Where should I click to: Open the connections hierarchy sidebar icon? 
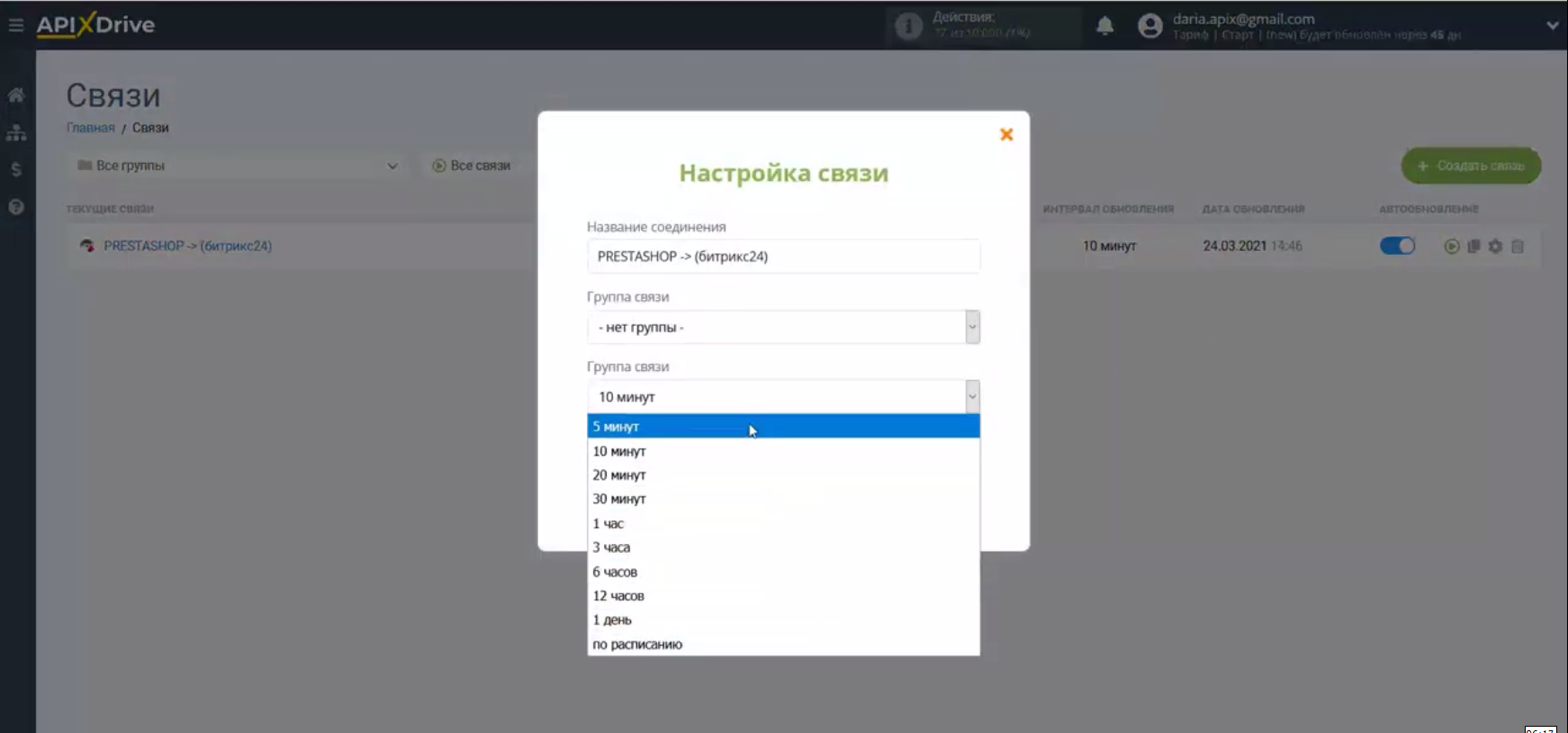[x=15, y=132]
